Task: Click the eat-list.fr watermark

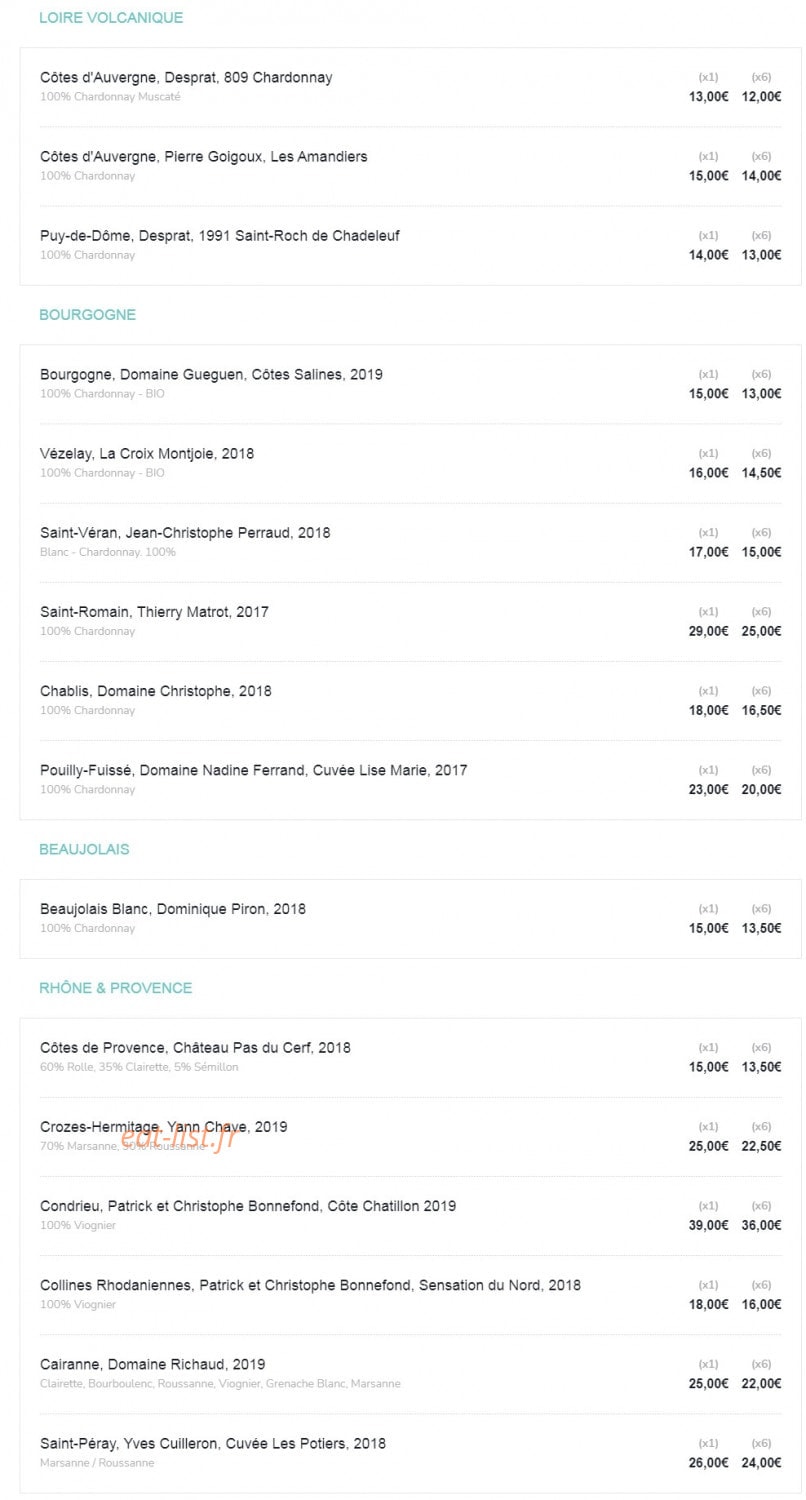Action: (x=177, y=1137)
